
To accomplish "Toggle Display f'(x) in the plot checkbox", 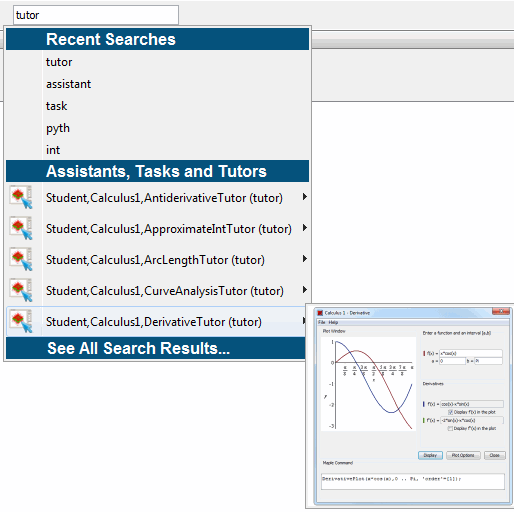I will (450, 412).
